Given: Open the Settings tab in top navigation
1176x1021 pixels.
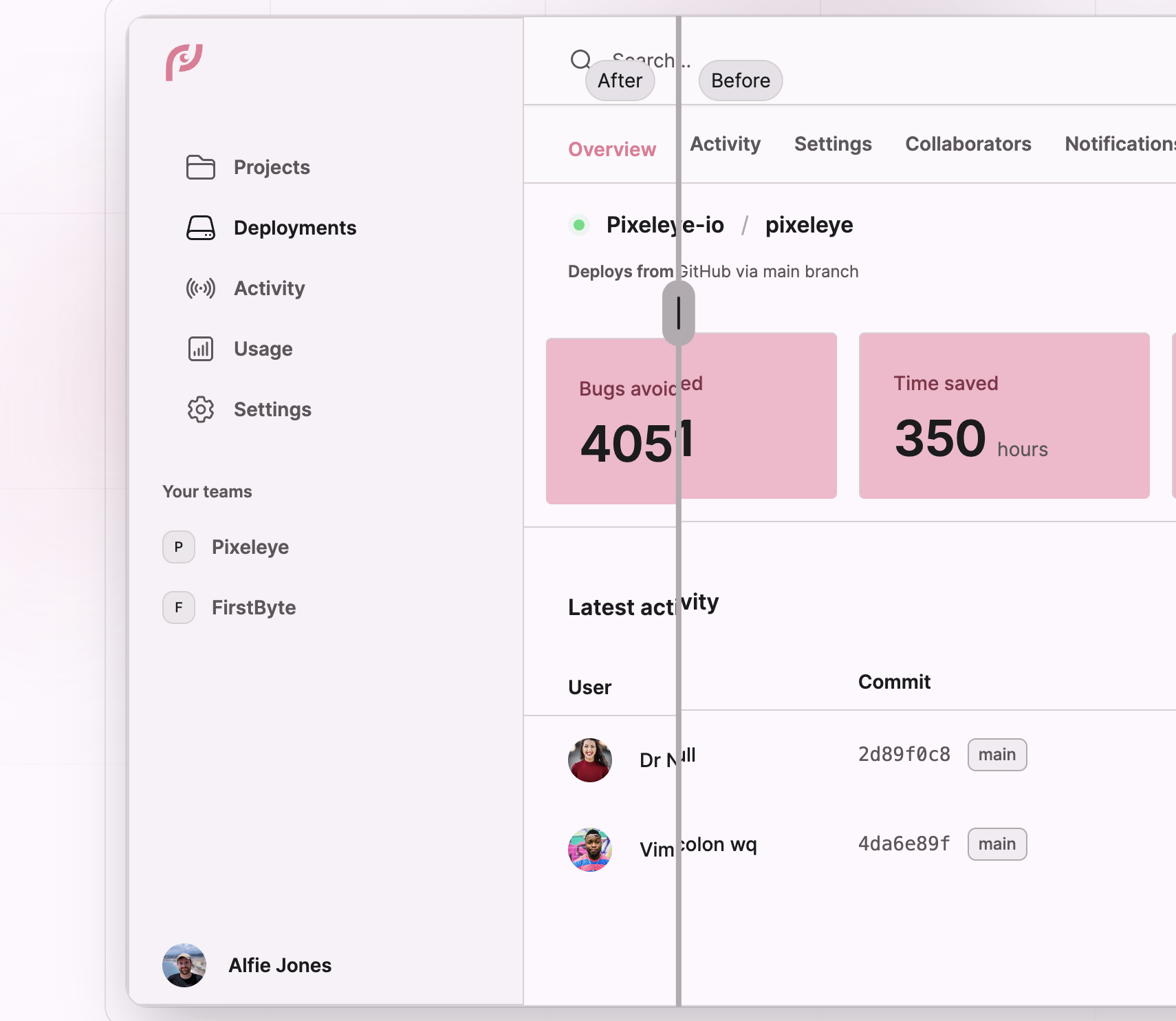Looking at the screenshot, I should (x=832, y=144).
